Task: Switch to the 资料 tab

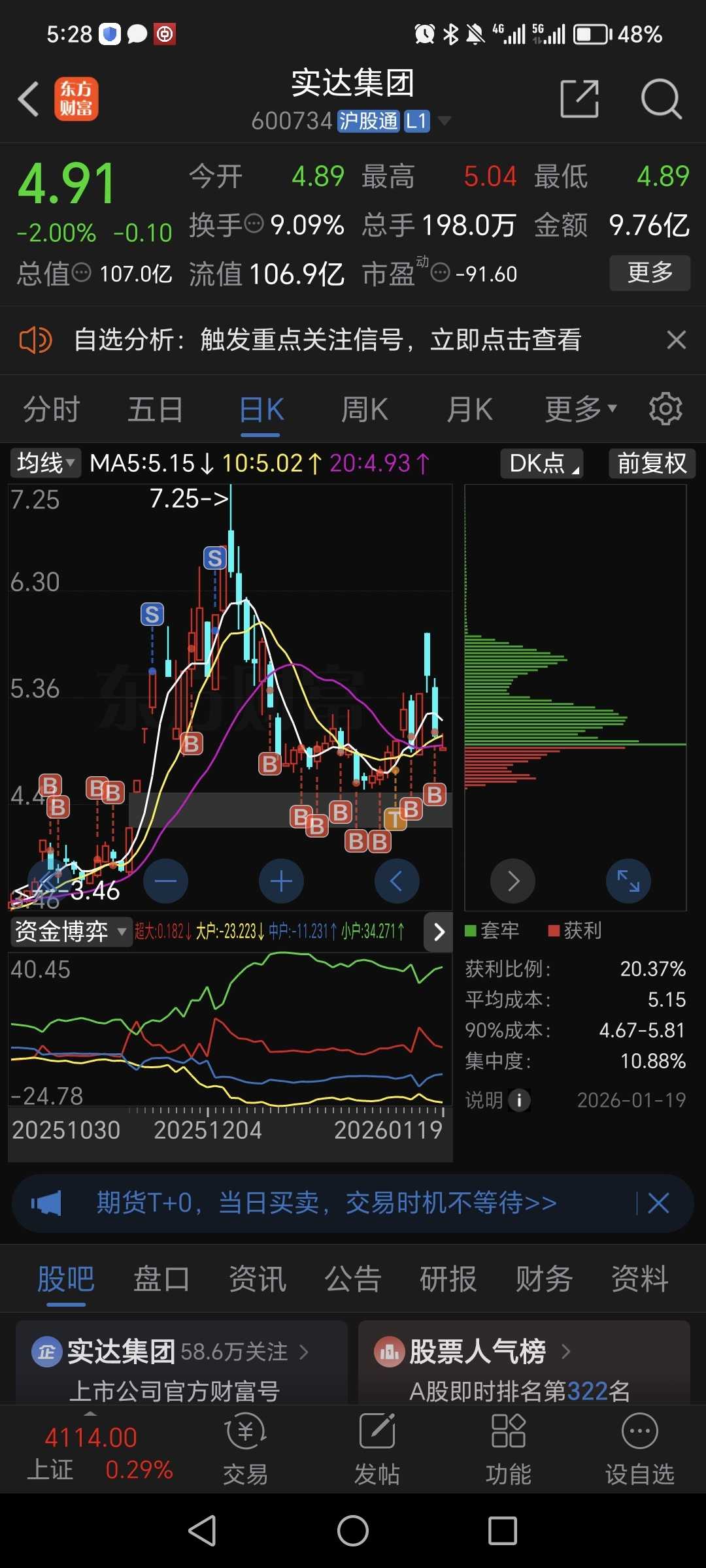Action: pos(640,1279)
